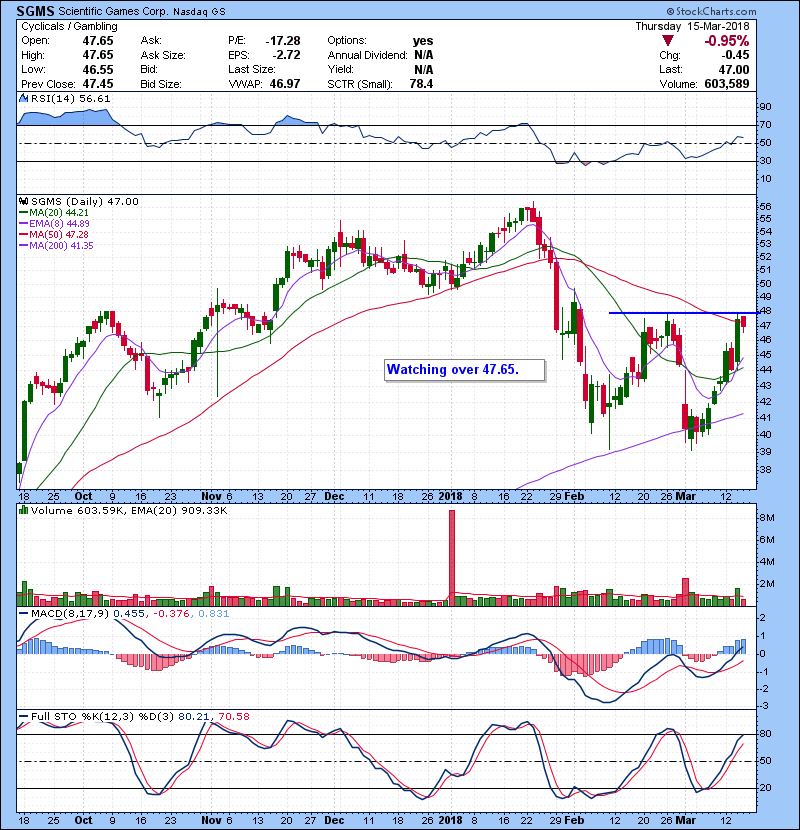Click the RSI(14) panel chart icon

23,98
